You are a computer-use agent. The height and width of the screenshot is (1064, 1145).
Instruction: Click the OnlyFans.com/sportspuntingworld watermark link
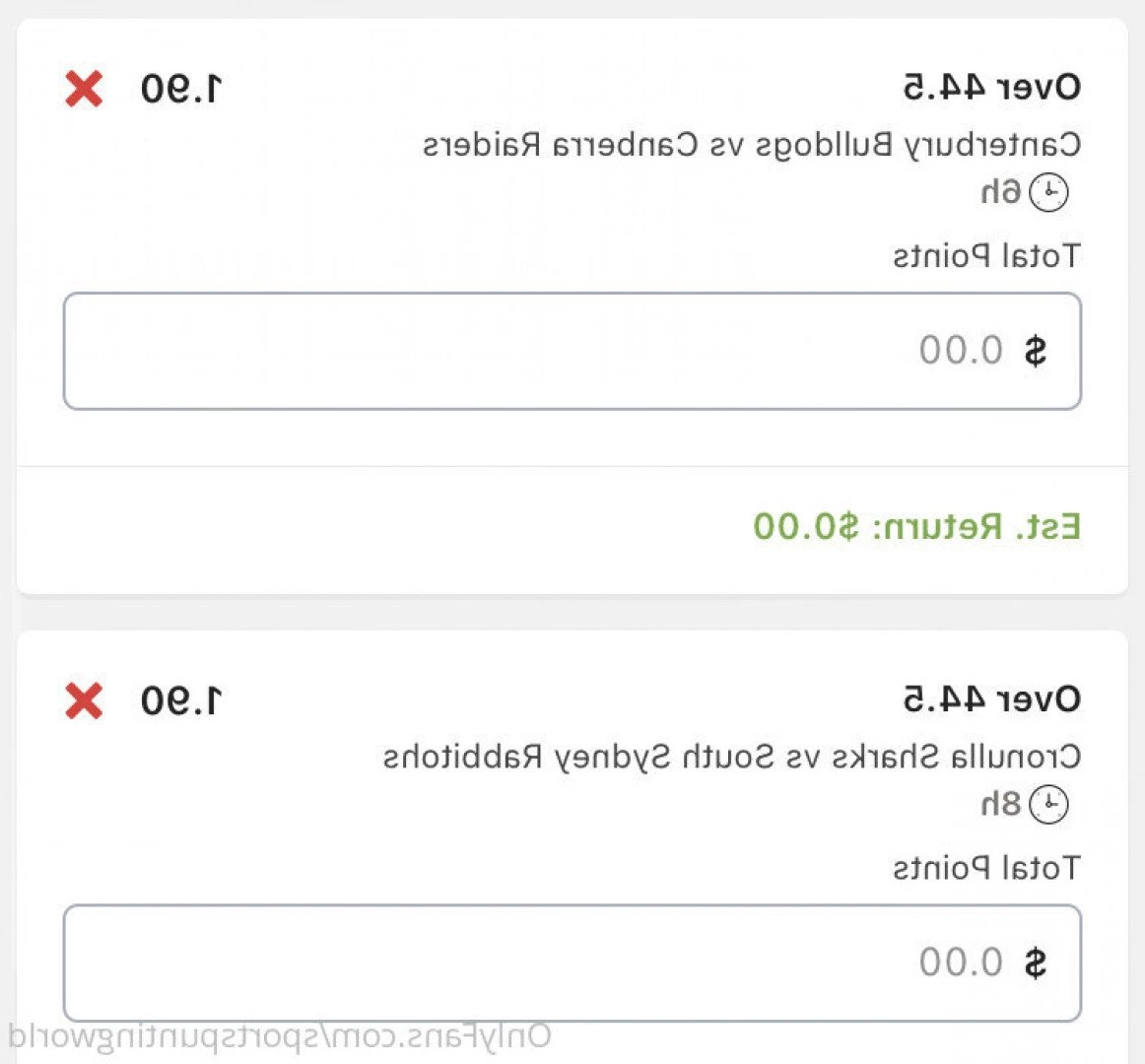tap(280, 1037)
